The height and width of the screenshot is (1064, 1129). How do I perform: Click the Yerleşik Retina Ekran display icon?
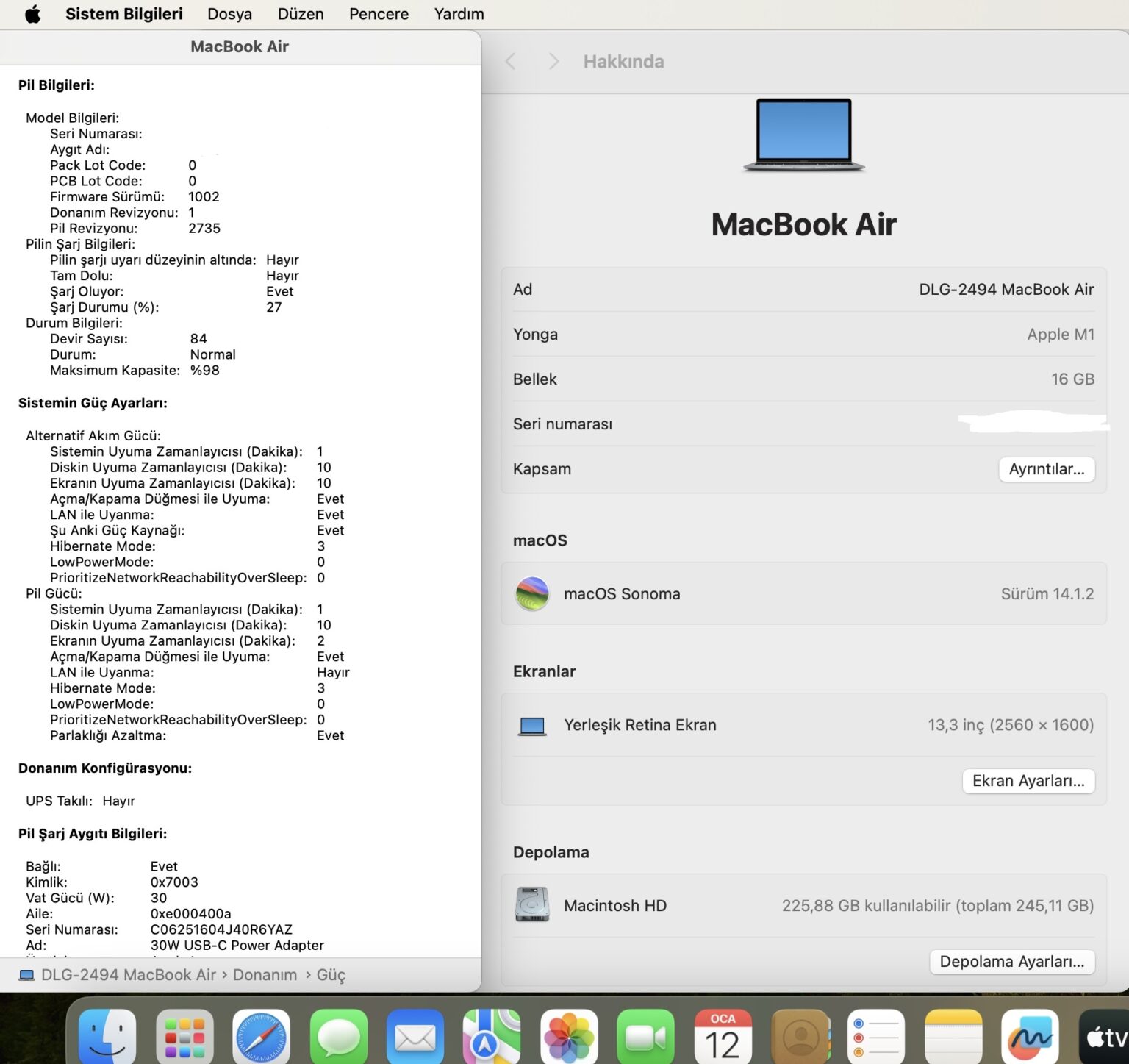[x=532, y=726]
